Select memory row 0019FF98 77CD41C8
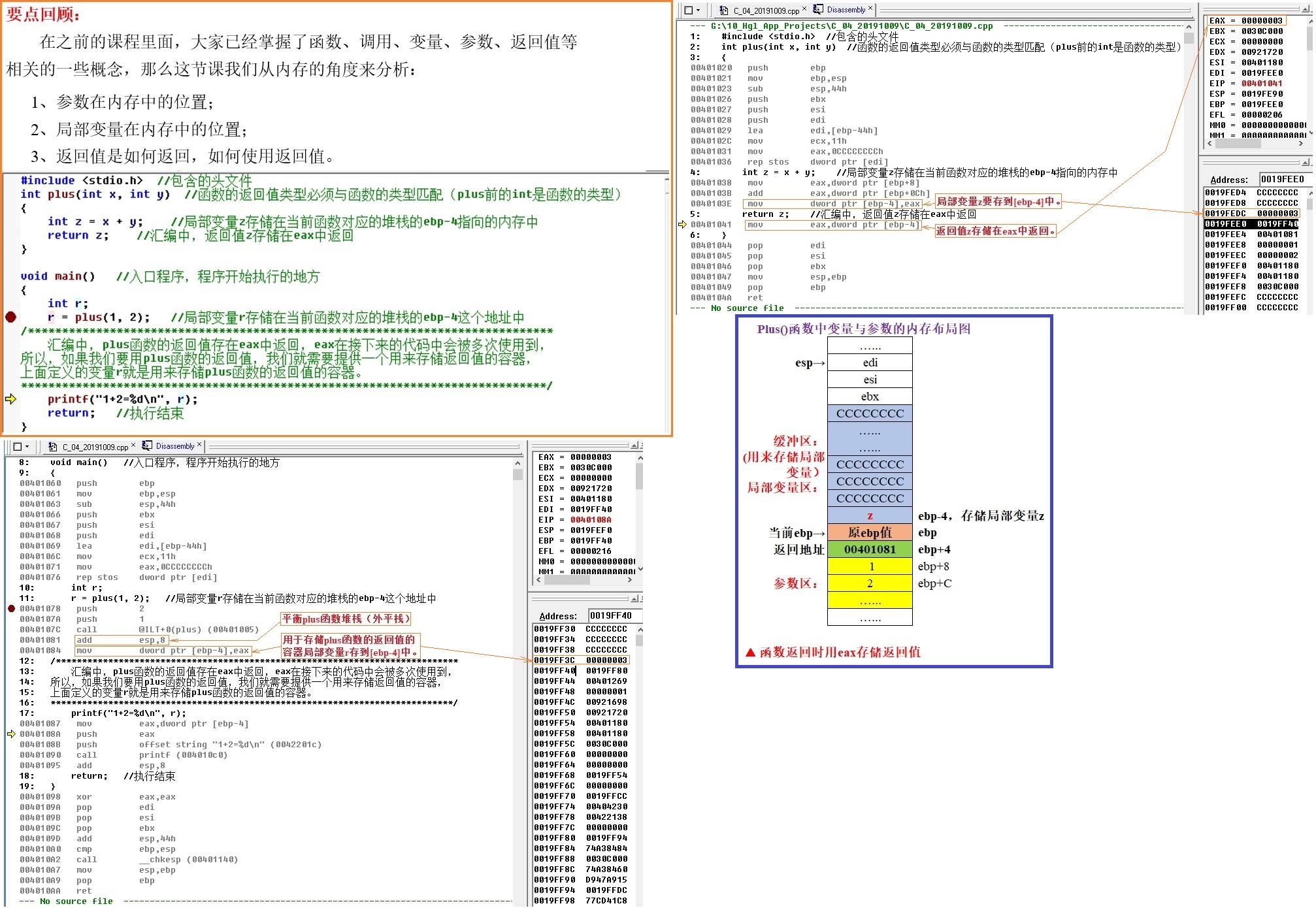Image resolution: width=1316 pixels, height=908 pixels. [580, 900]
